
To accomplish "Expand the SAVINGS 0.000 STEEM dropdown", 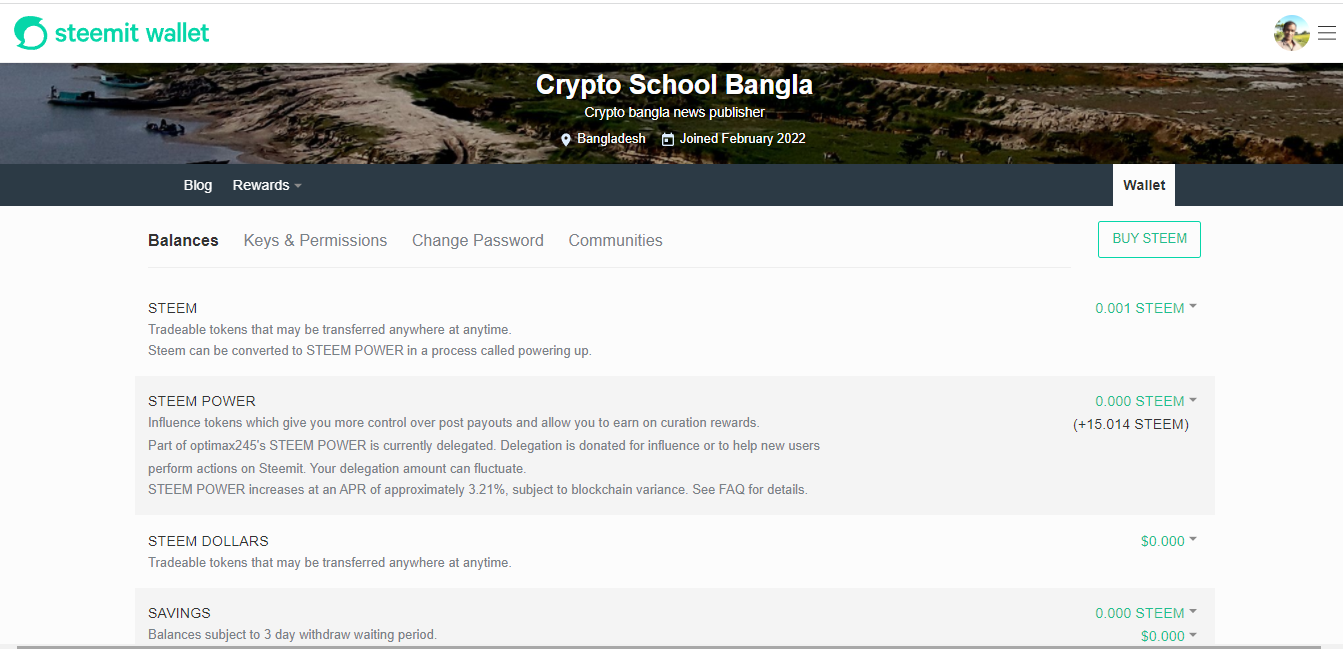I will pos(1146,613).
